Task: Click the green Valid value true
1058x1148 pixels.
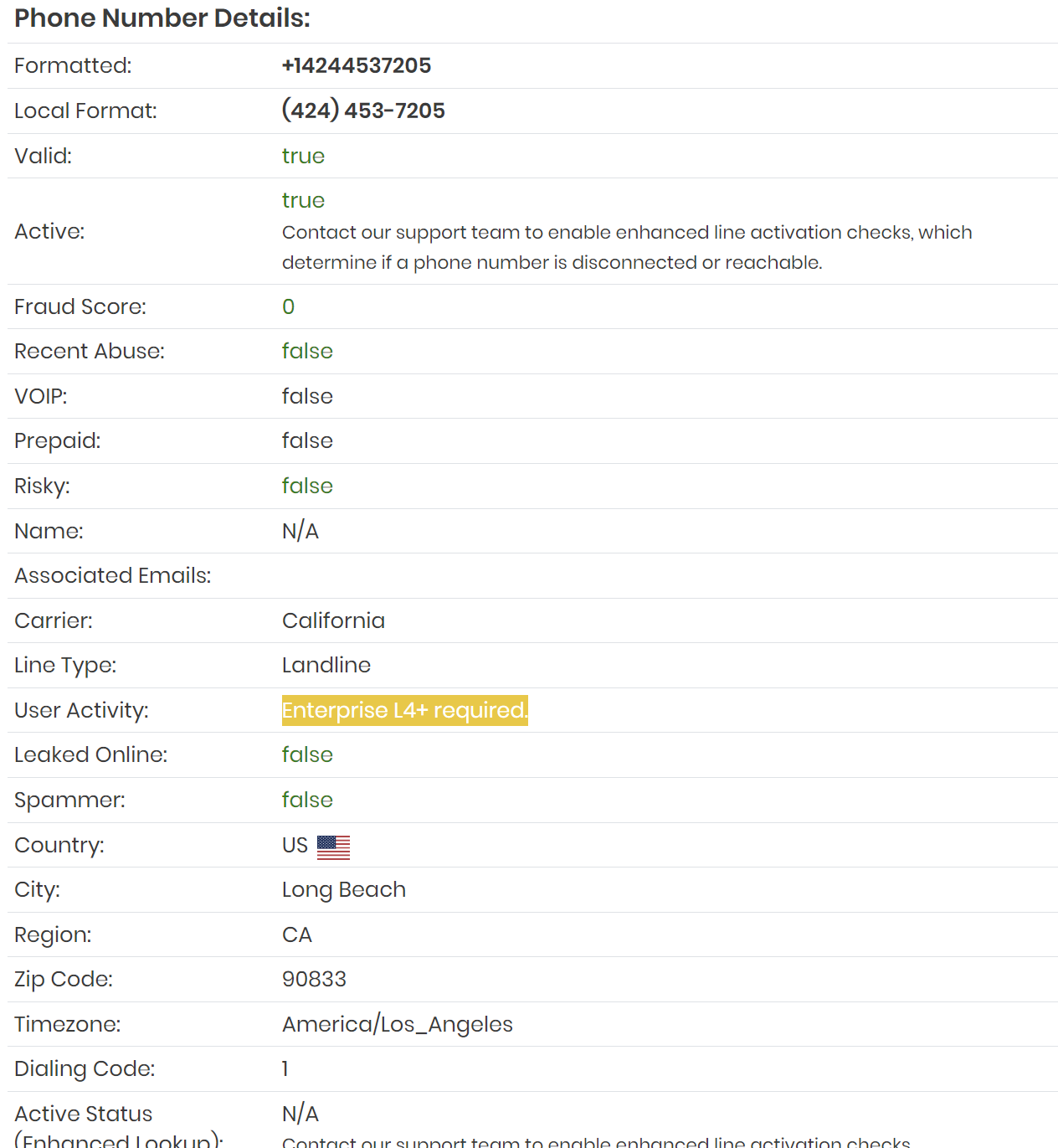Action: pyautogui.click(x=303, y=156)
